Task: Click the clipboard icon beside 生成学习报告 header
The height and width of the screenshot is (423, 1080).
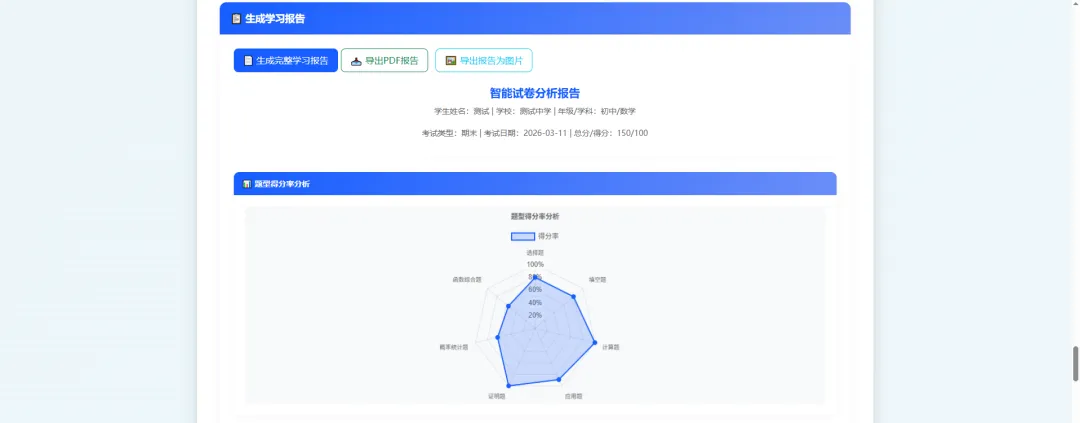Action: pos(236,19)
